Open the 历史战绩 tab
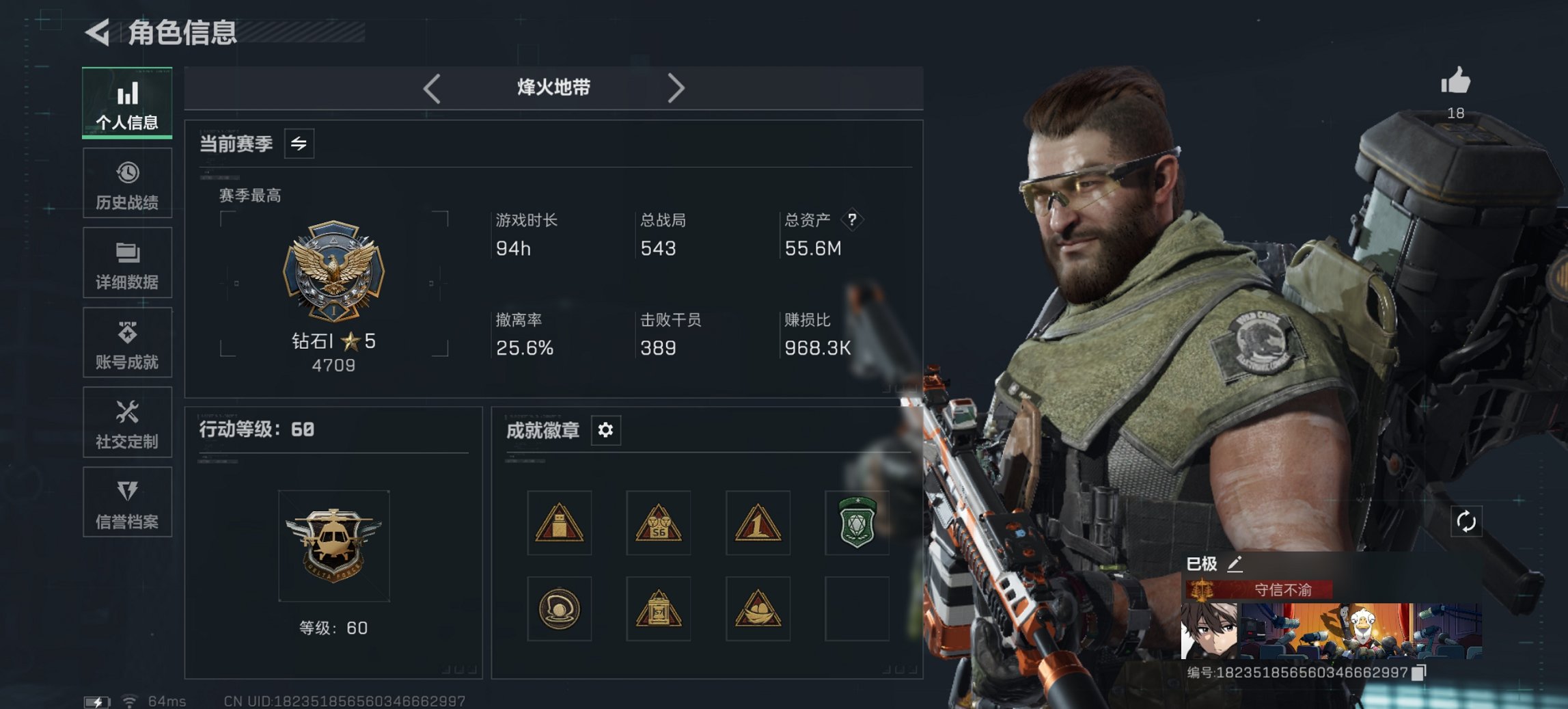The height and width of the screenshot is (709, 1568). [127, 183]
